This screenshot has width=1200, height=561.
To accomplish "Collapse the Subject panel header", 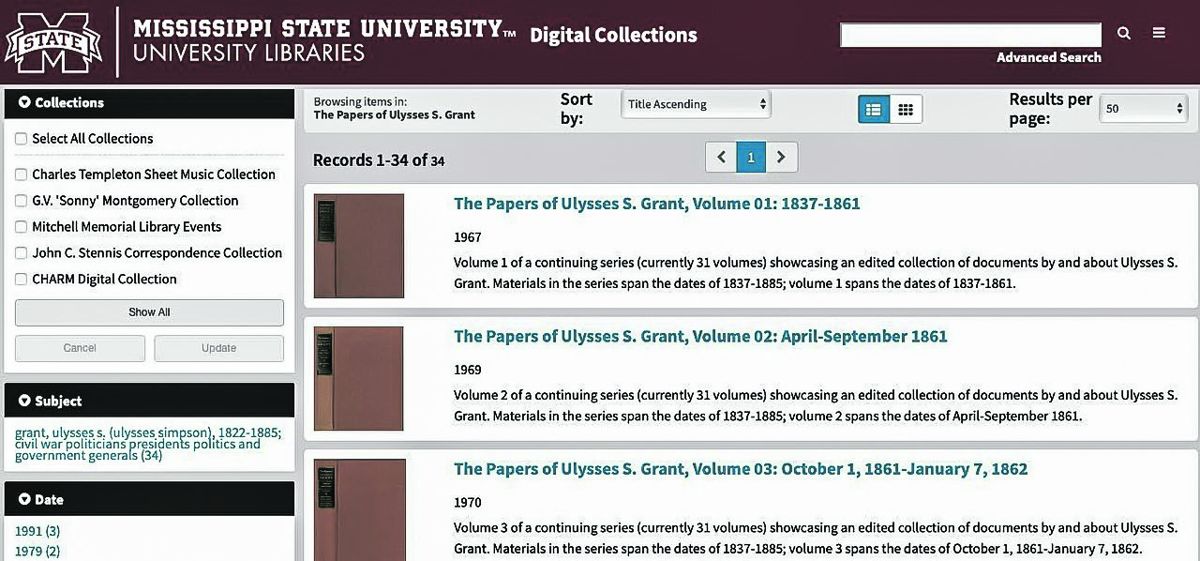I will (150, 400).
